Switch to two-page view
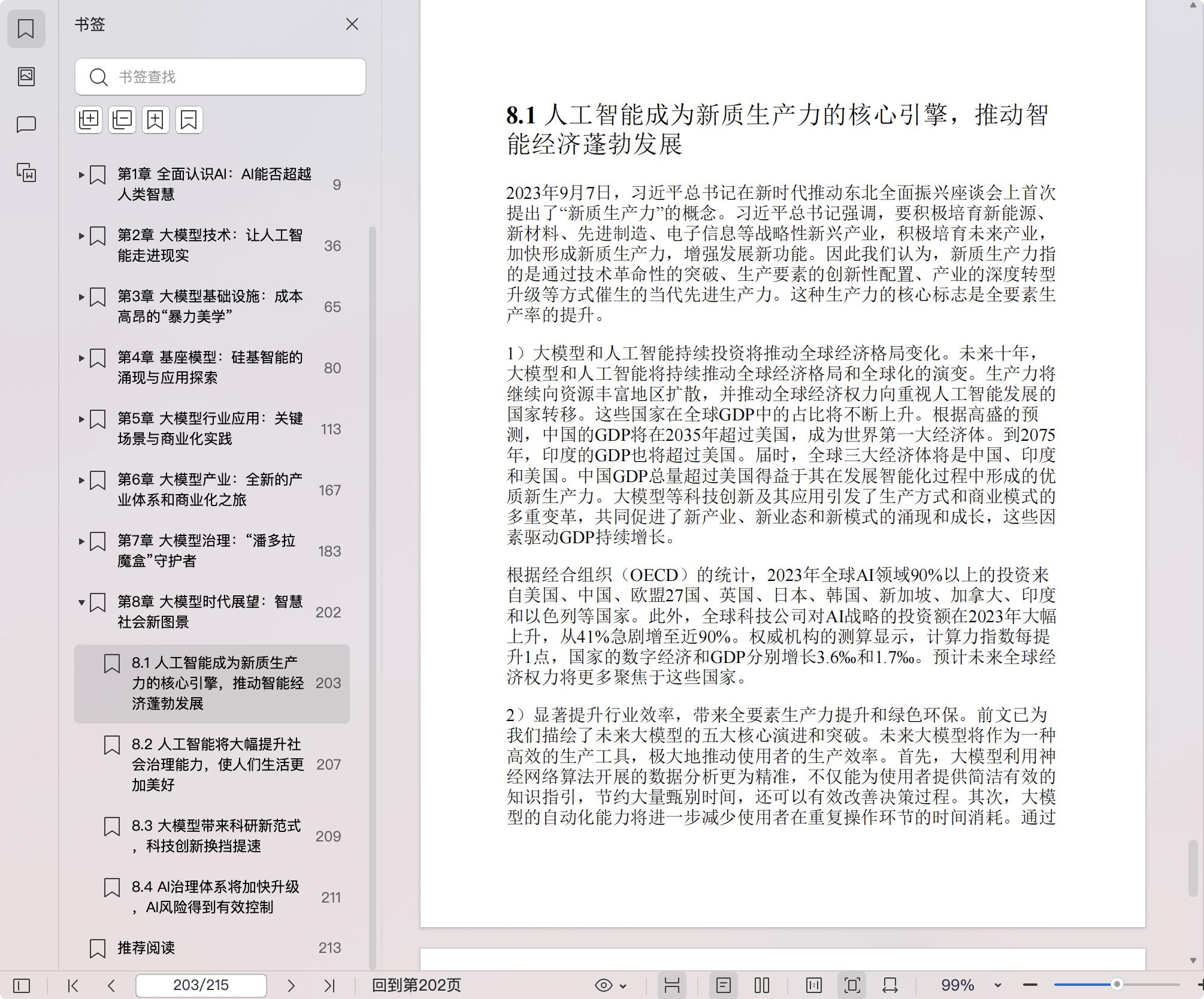 (762, 985)
